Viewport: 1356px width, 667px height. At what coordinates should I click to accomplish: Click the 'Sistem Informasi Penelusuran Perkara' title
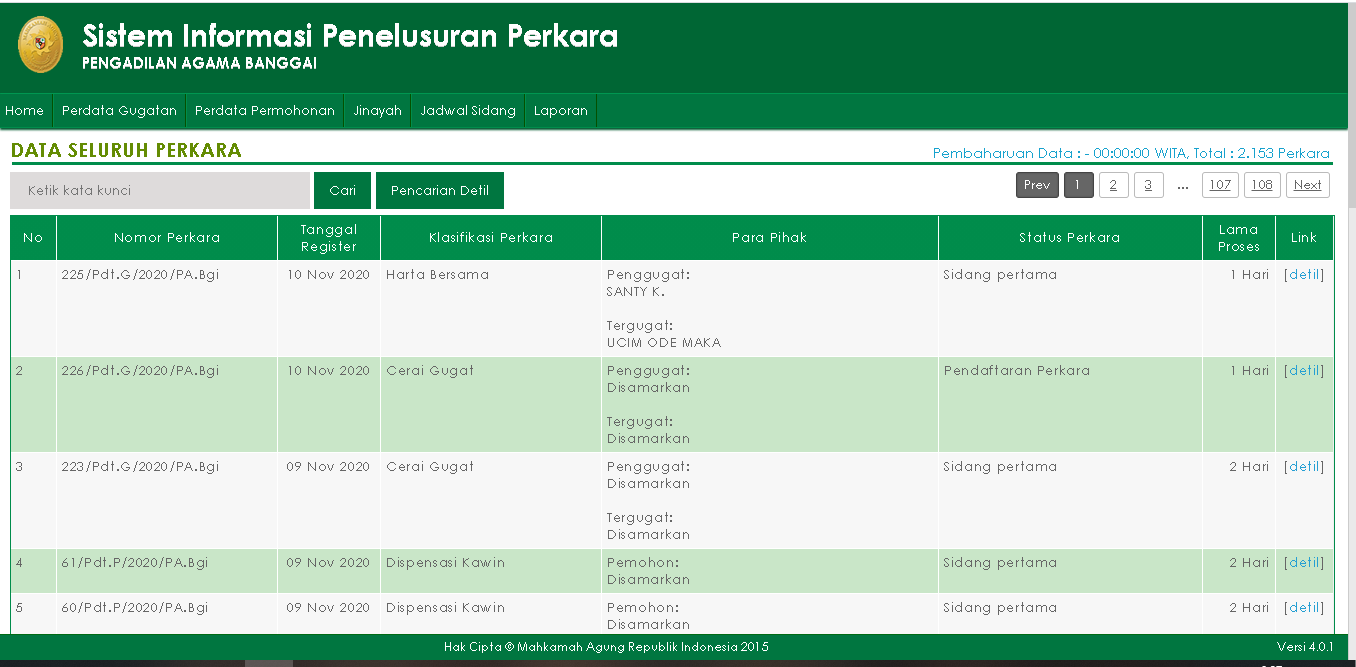click(350, 36)
